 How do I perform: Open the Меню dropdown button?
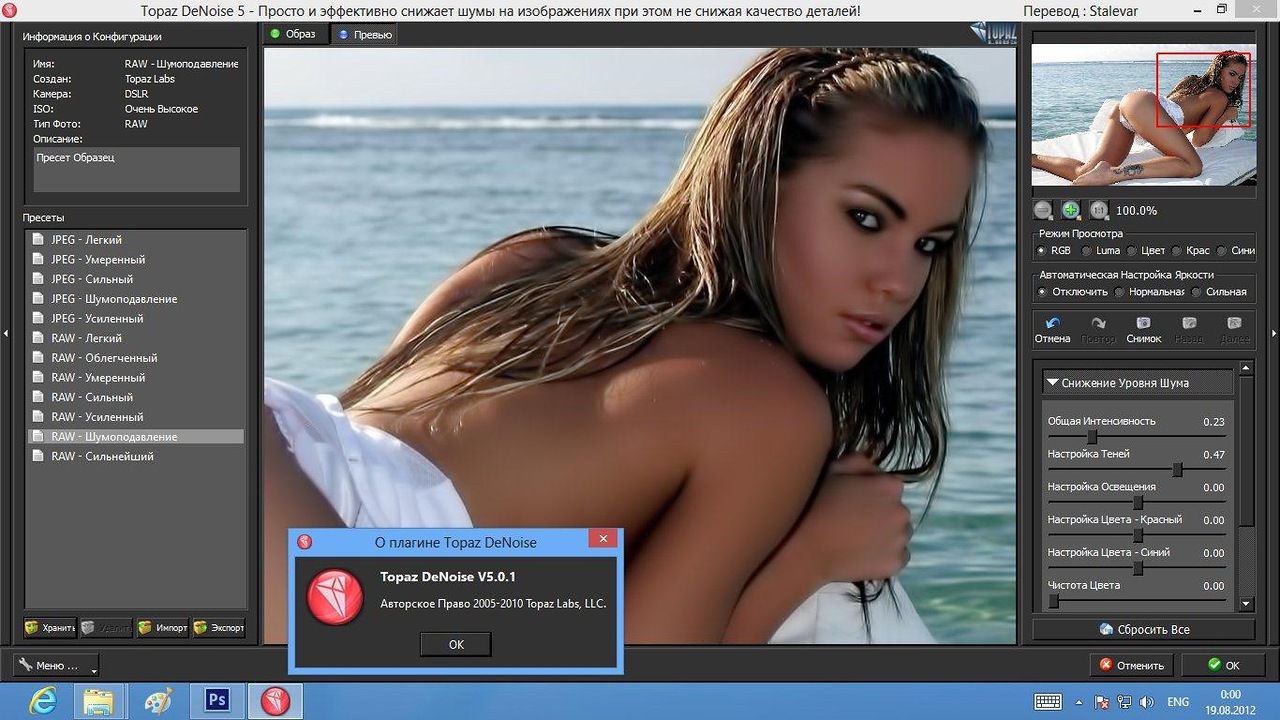point(57,665)
